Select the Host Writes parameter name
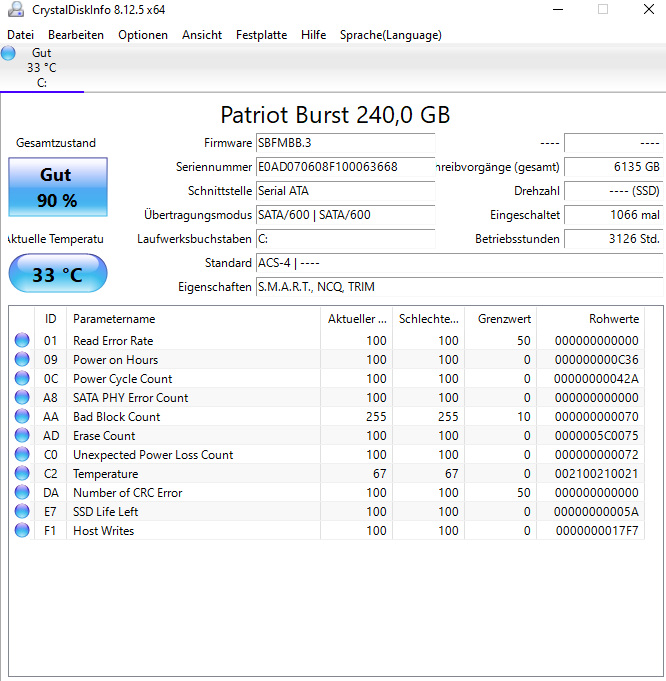 click(103, 531)
